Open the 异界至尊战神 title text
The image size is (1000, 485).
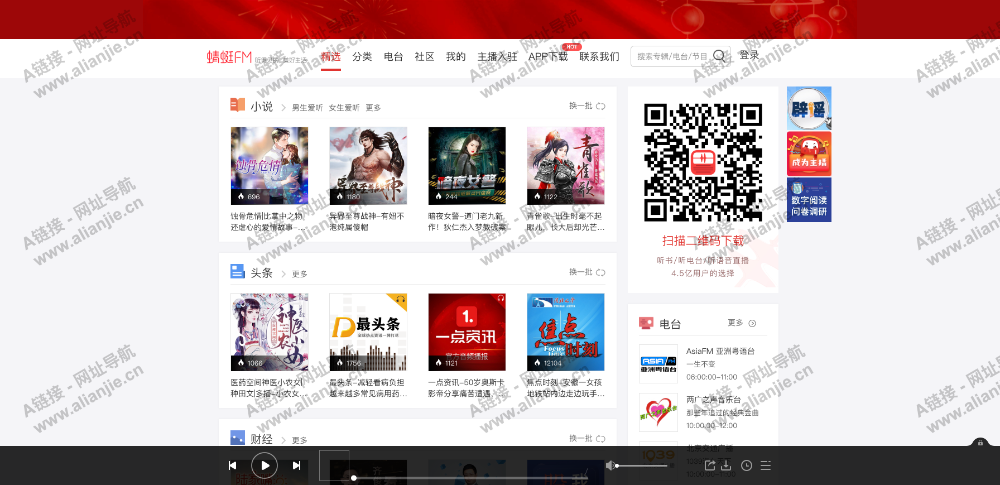point(368,221)
